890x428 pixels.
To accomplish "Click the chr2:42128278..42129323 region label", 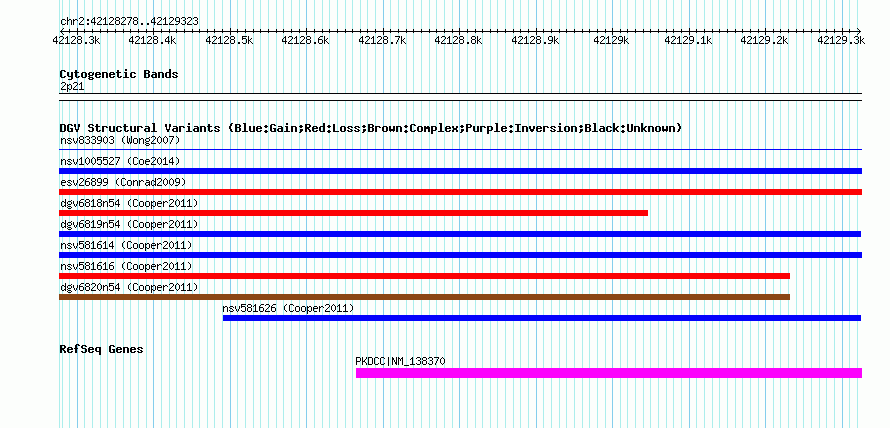I will click(x=129, y=22).
